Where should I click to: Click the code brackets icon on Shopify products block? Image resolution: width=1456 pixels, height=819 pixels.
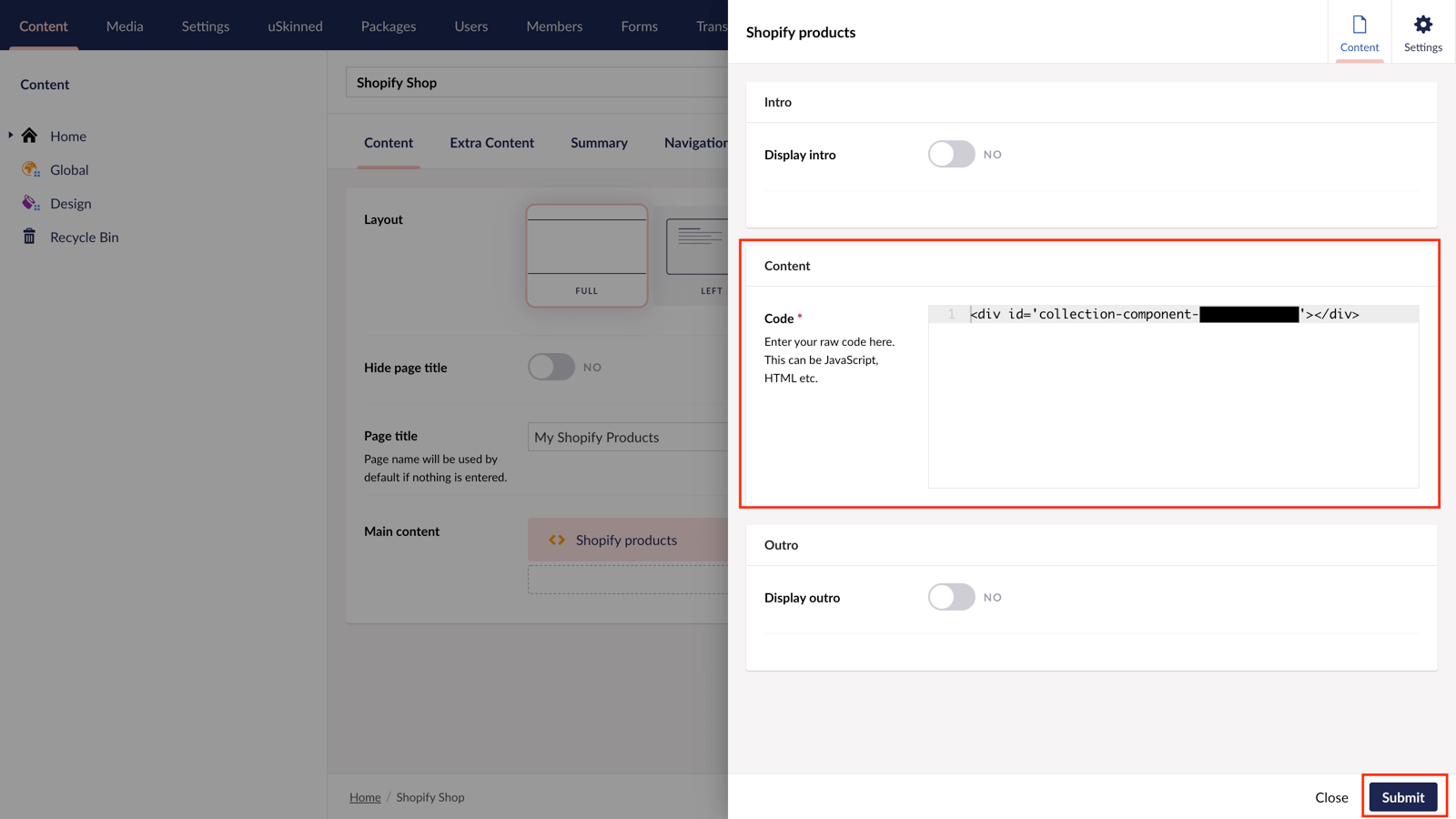tap(557, 539)
